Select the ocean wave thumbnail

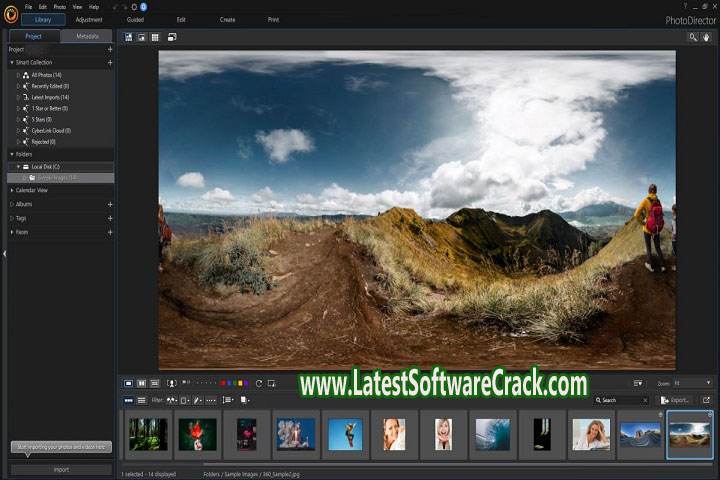pyautogui.click(x=493, y=434)
